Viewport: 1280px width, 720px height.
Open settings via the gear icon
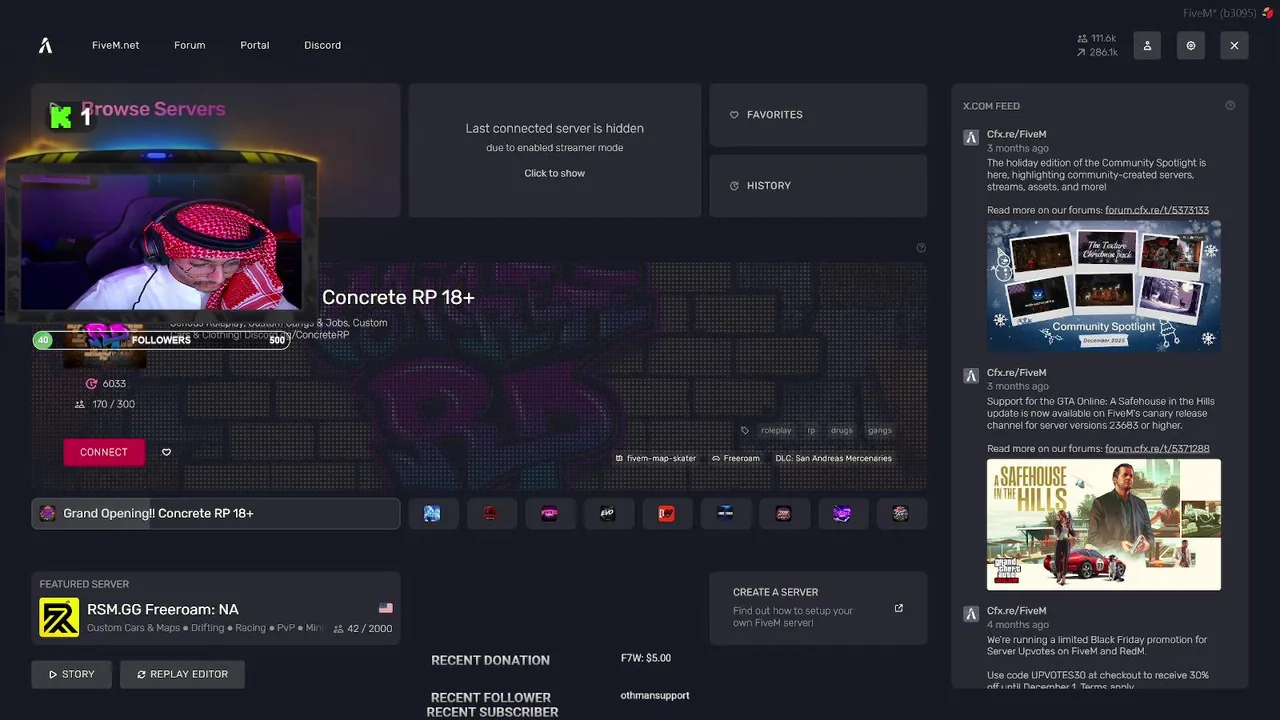pos(1191,45)
